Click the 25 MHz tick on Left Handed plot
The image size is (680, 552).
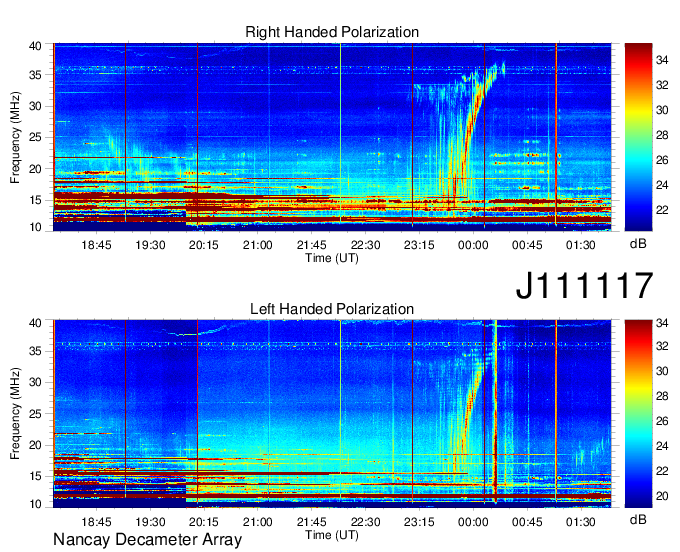pos(35,414)
